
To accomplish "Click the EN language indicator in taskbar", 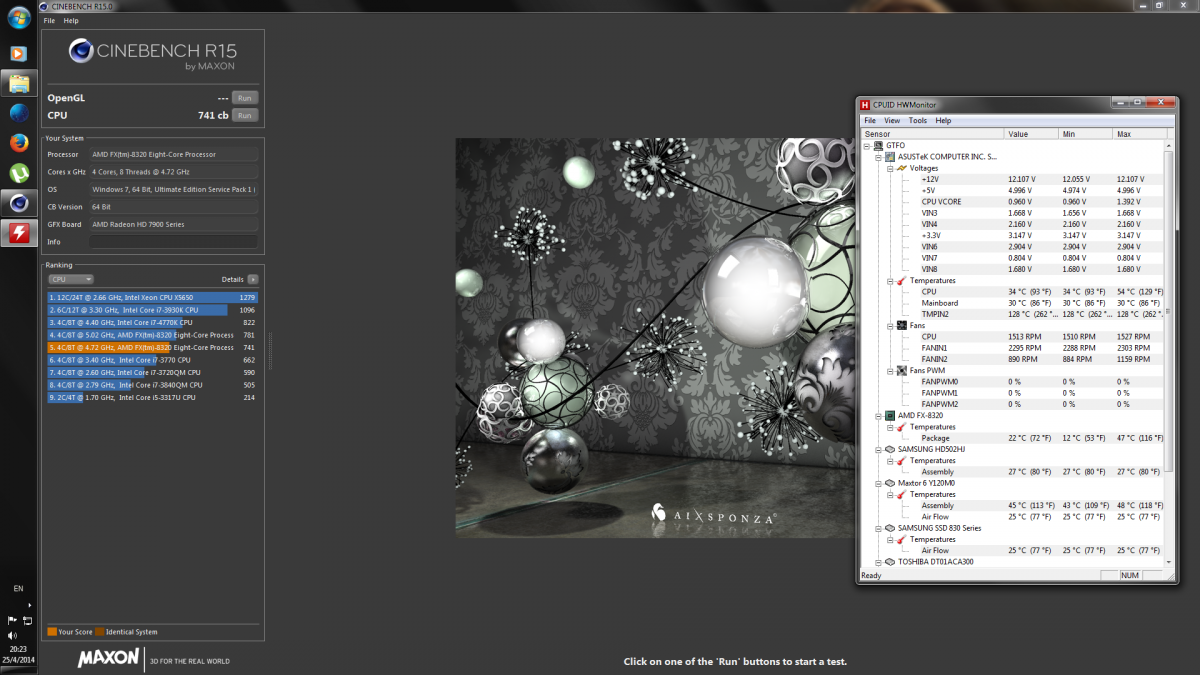I will [19, 589].
